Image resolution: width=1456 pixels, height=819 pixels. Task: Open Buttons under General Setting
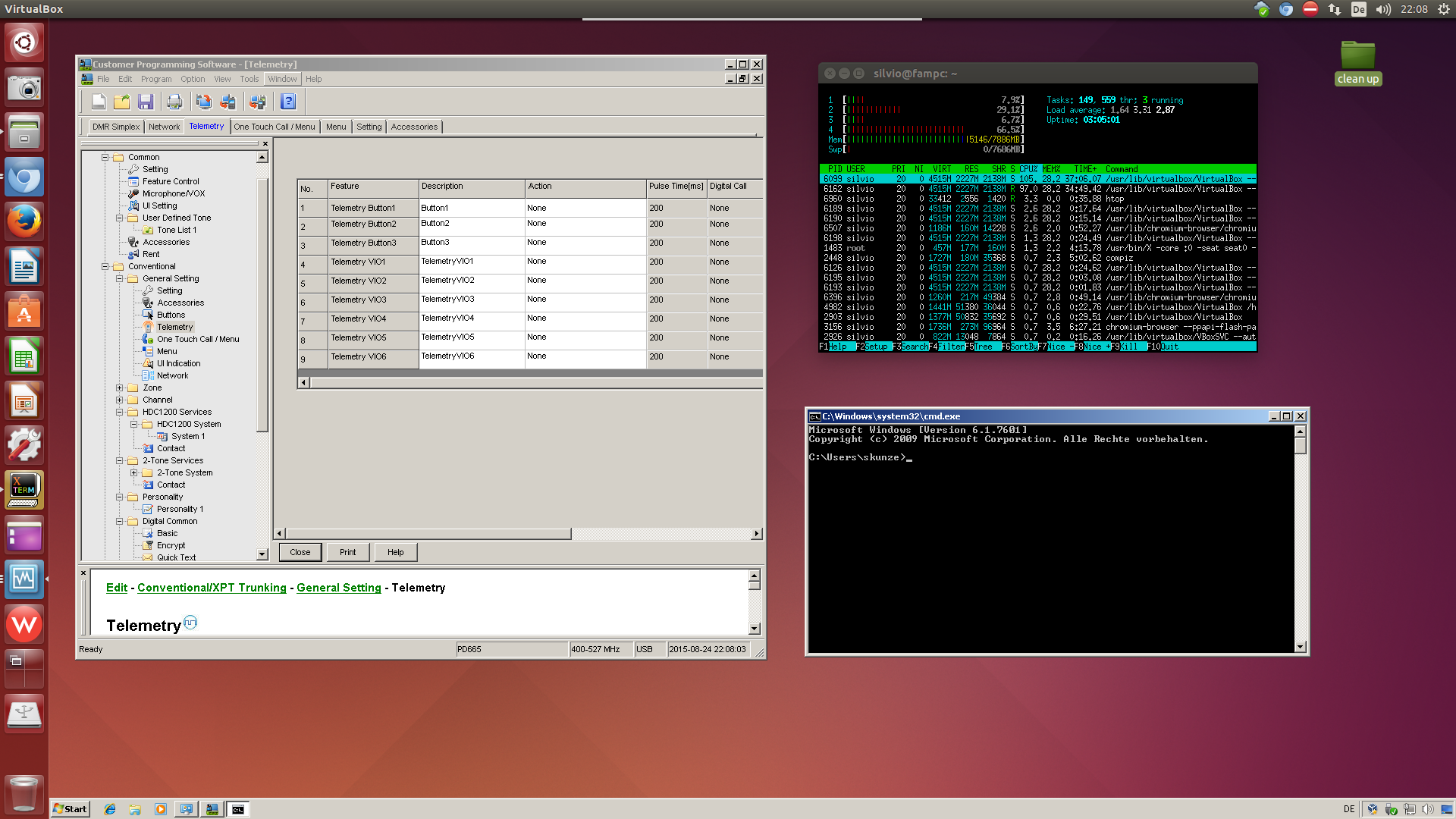171,315
